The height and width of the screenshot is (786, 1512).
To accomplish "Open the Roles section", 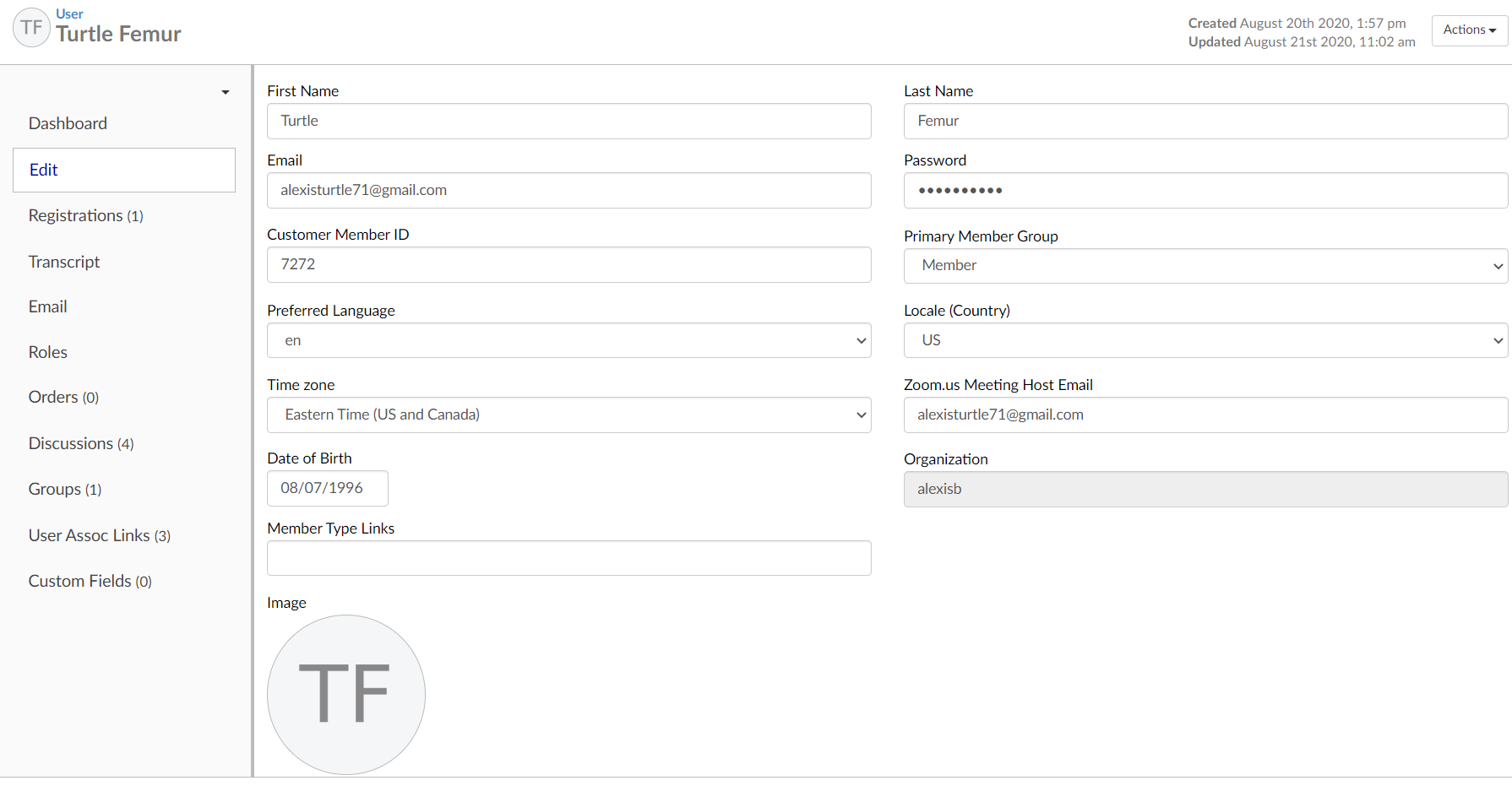I will (x=47, y=352).
